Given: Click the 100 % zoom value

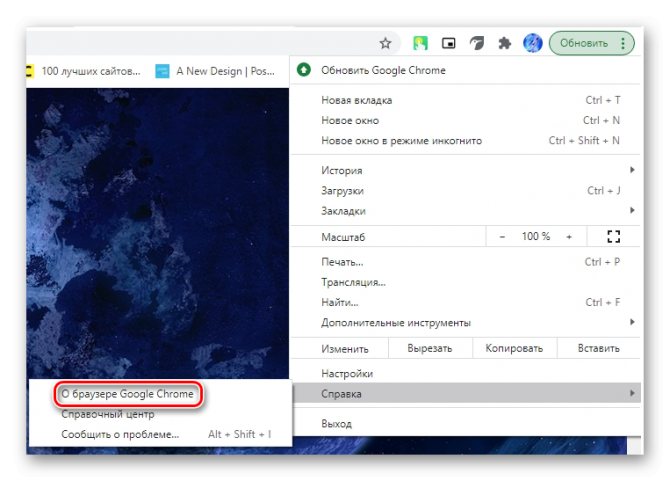Looking at the screenshot, I should tap(536, 236).
